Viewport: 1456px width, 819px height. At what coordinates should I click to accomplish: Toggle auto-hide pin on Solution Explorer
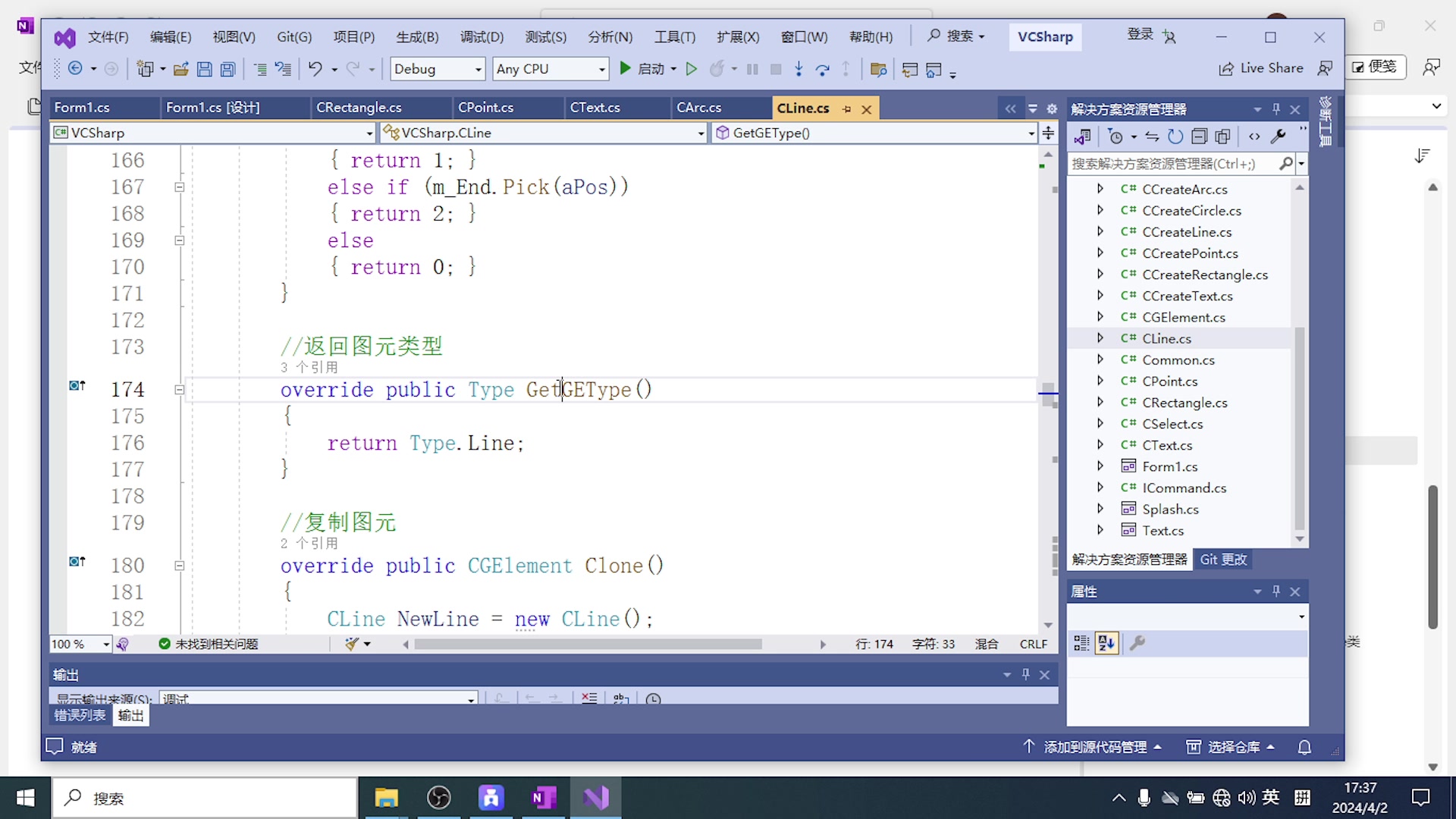click(x=1276, y=108)
